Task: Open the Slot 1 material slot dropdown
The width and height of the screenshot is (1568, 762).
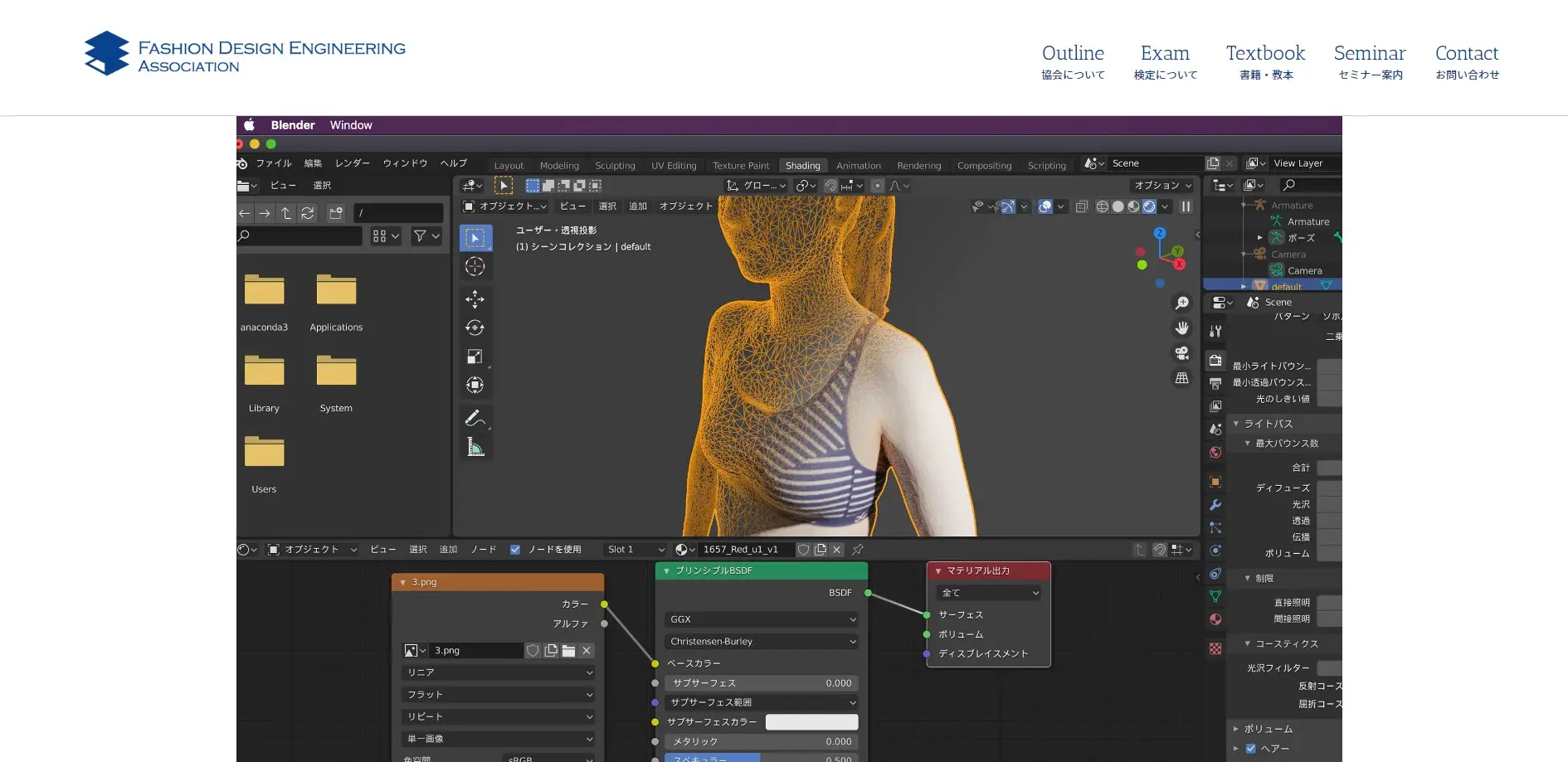Action: [635, 550]
